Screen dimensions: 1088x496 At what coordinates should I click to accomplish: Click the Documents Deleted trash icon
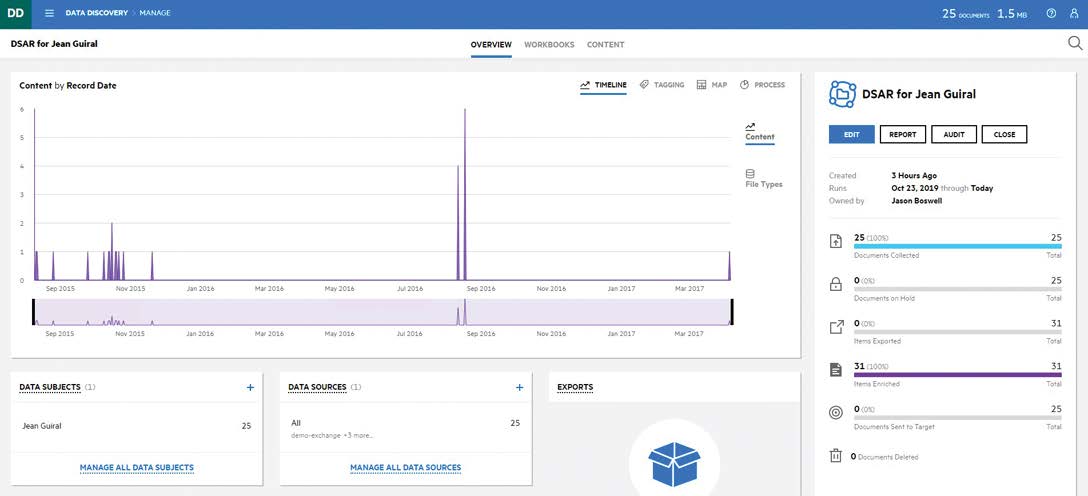click(x=836, y=456)
